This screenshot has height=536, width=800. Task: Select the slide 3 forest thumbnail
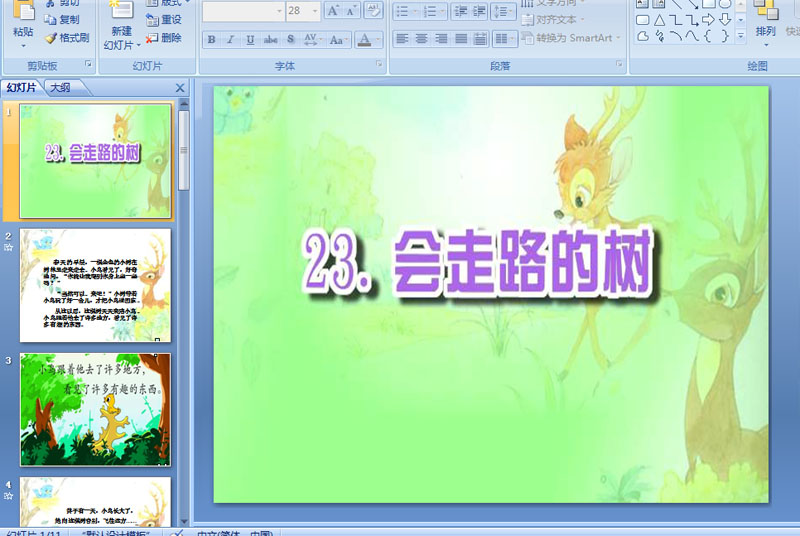tap(95, 410)
